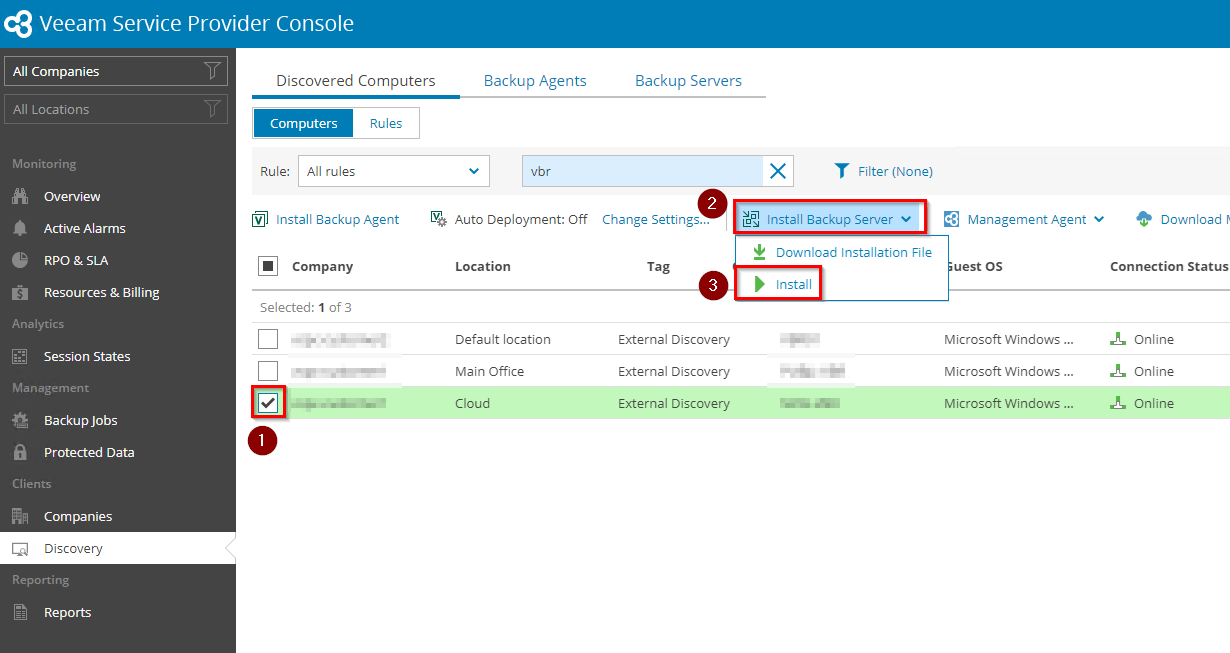Select the Rules sub-tab
This screenshot has width=1230, height=653.
click(386, 123)
